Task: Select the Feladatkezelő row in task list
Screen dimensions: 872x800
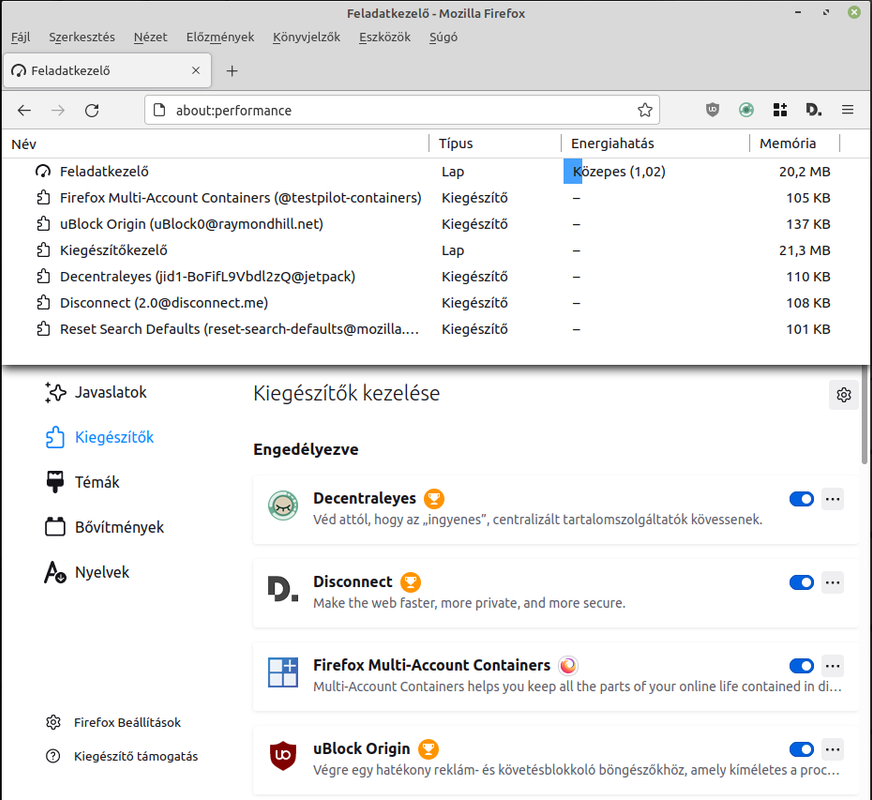Action: pyautogui.click(x=434, y=171)
